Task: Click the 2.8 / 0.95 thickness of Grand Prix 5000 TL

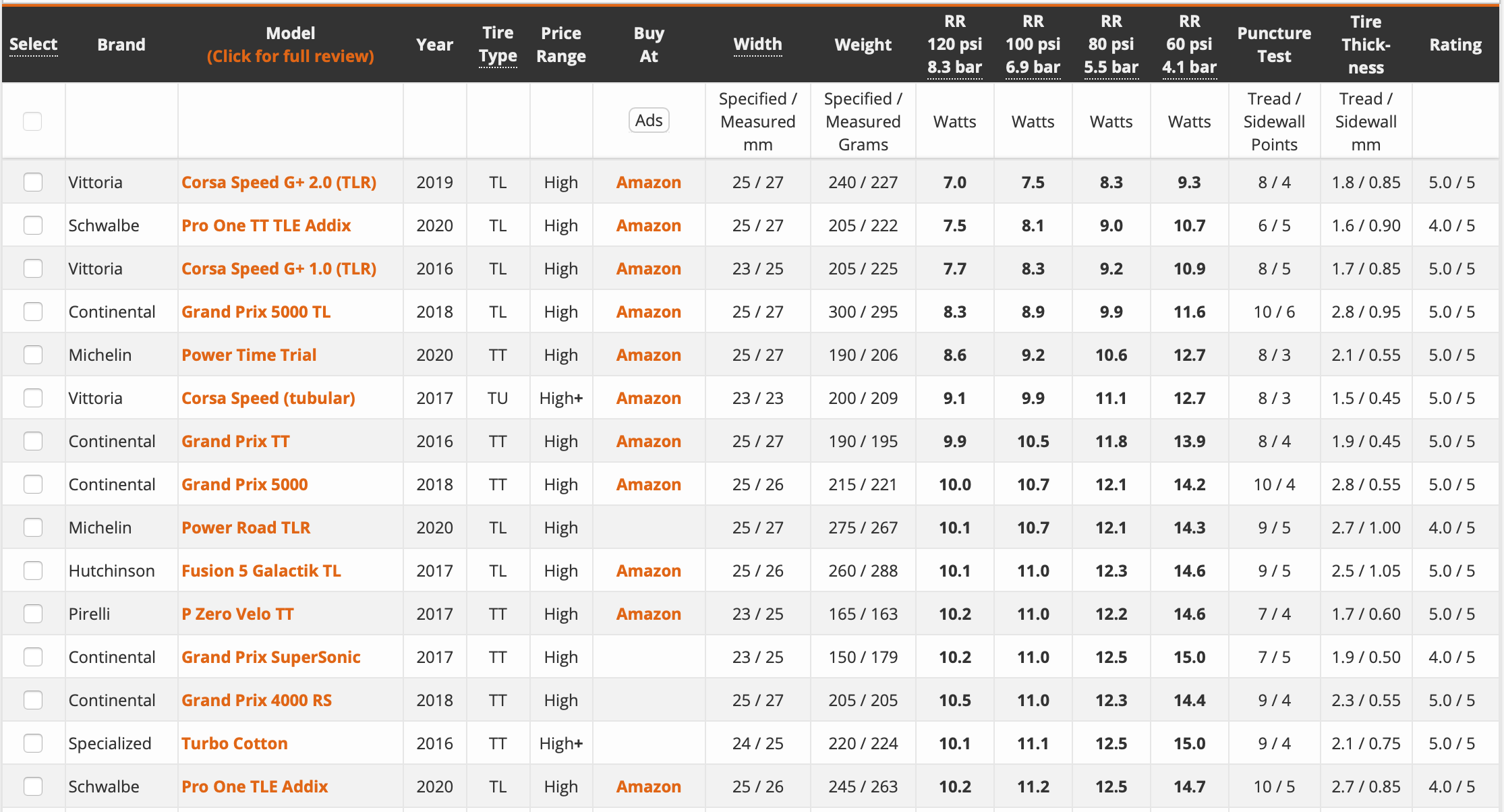Action: pyautogui.click(x=1366, y=312)
